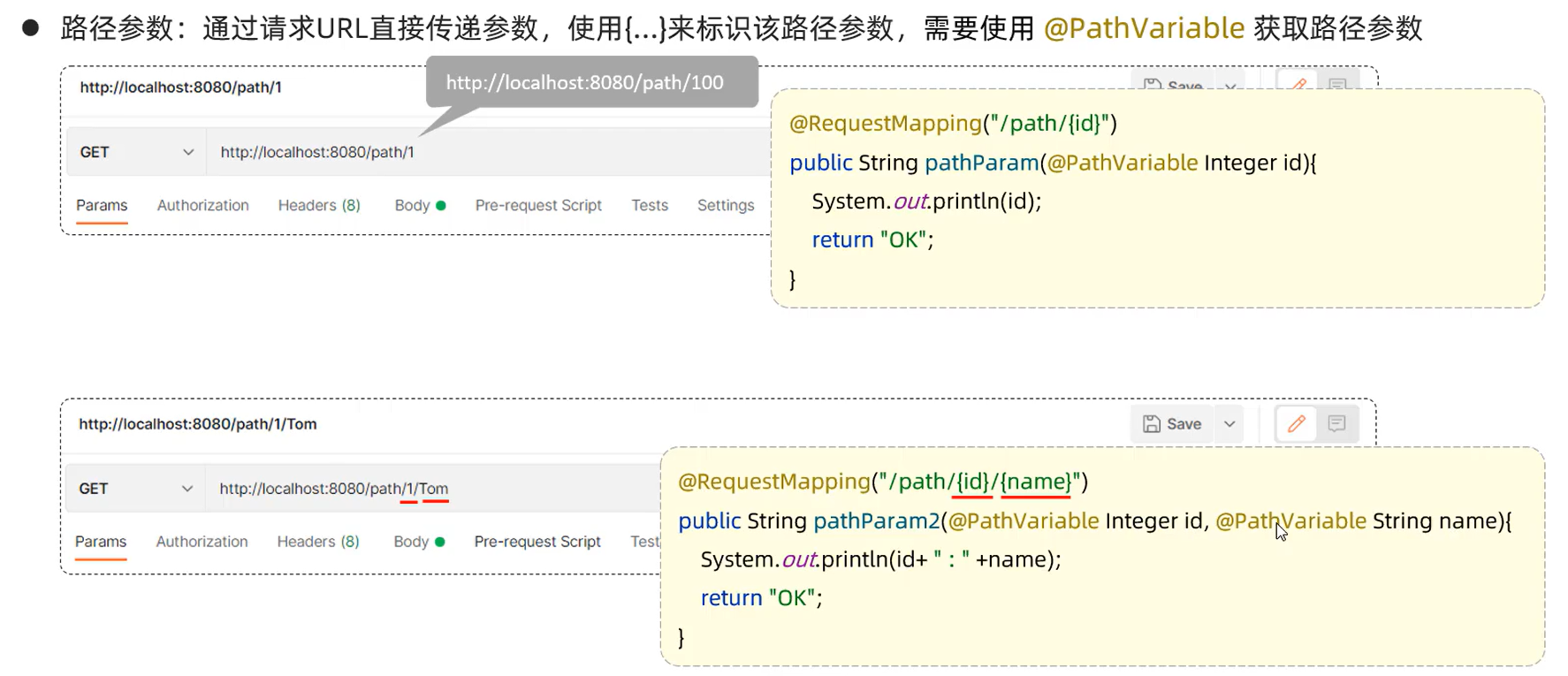Viewport: 1568px width, 676px height.
Task: Switch to Body tab in lower request
Action: [x=419, y=542]
